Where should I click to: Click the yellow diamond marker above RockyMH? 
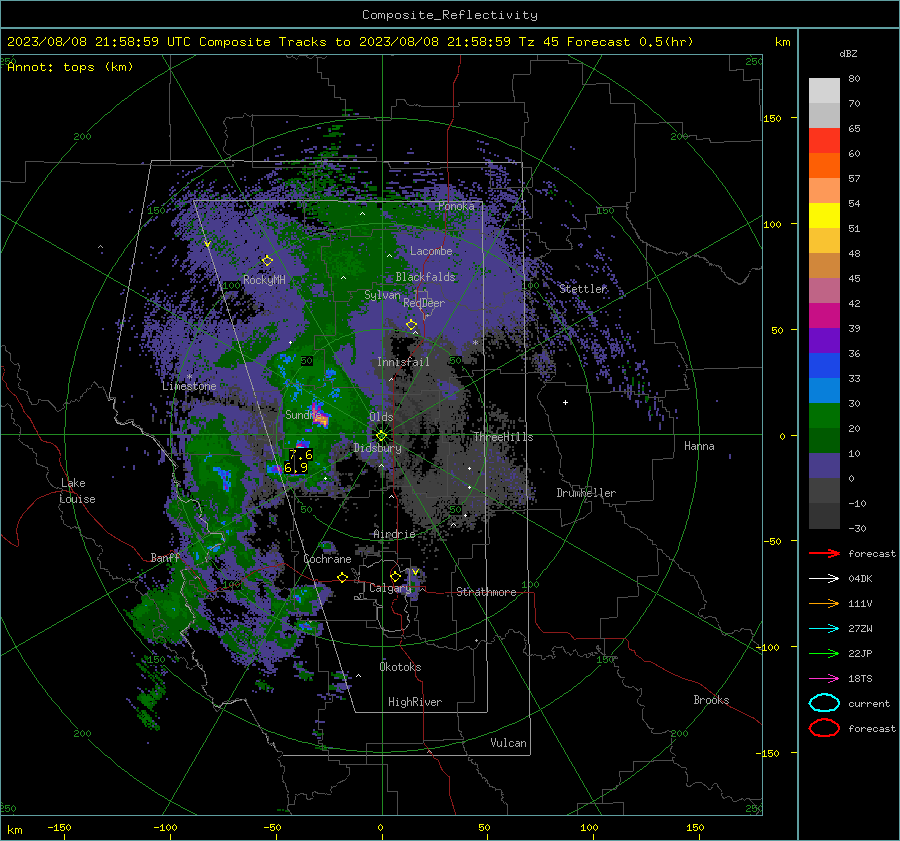tap(267, 261)
